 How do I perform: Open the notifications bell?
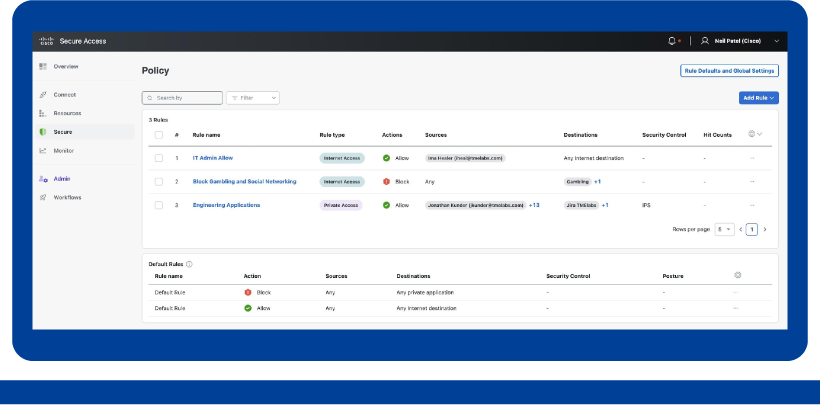(672, 41)
